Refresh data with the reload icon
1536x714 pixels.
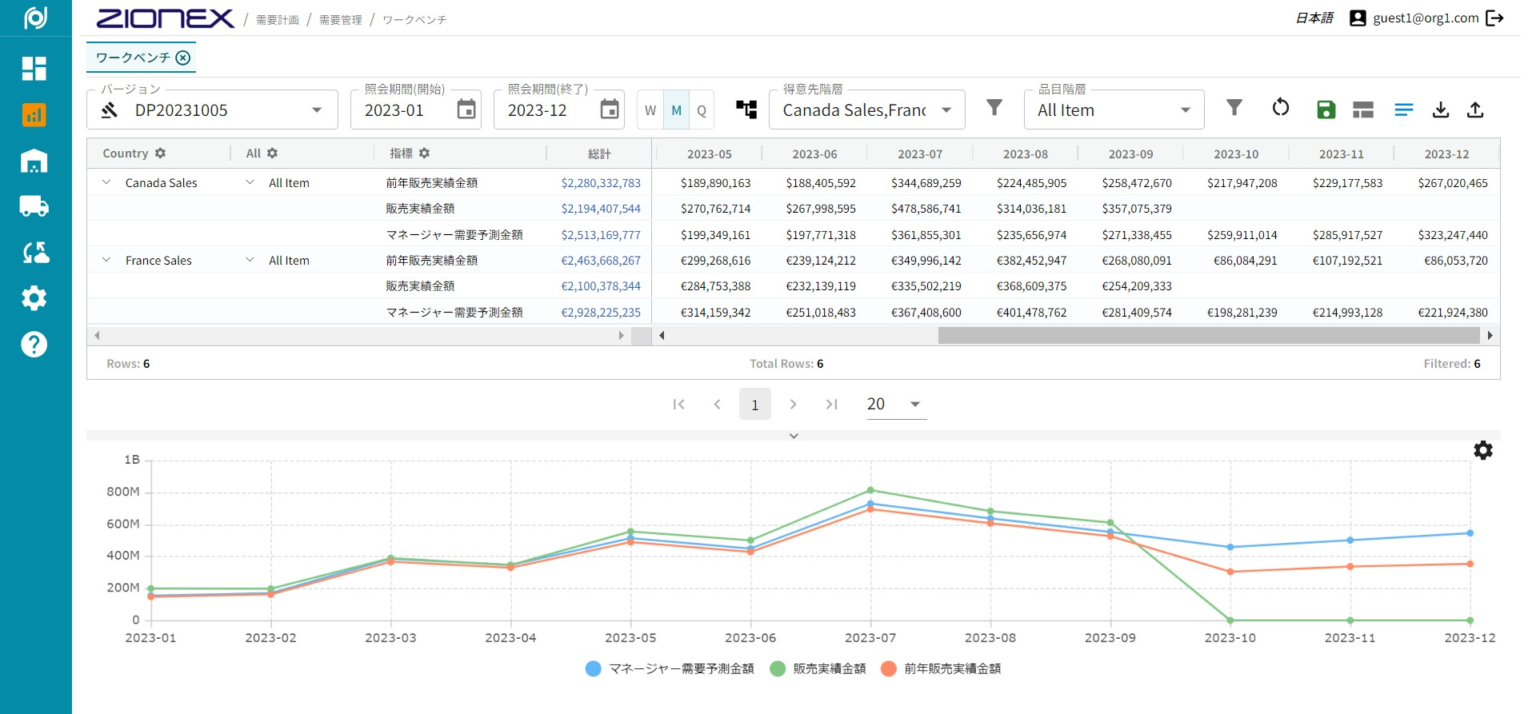(x=1281, y=108)
